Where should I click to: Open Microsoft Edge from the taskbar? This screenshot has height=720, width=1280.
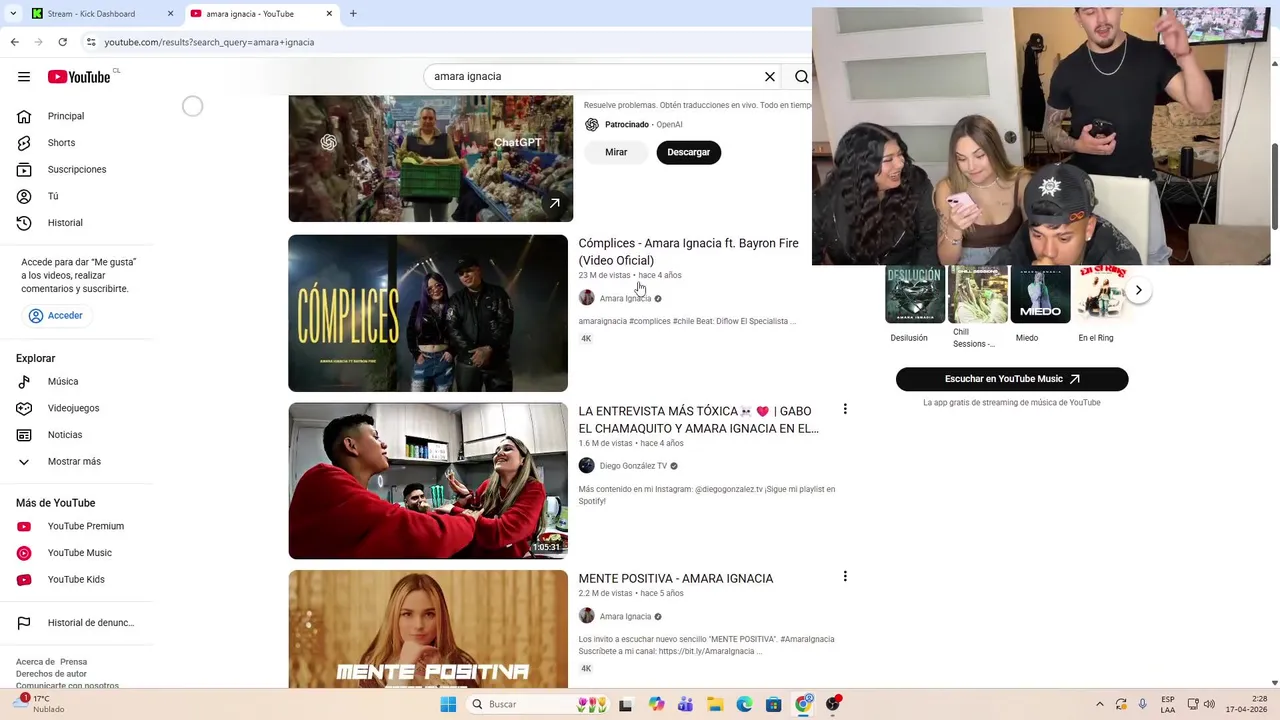pyautogui.click(x=744, y=704)
